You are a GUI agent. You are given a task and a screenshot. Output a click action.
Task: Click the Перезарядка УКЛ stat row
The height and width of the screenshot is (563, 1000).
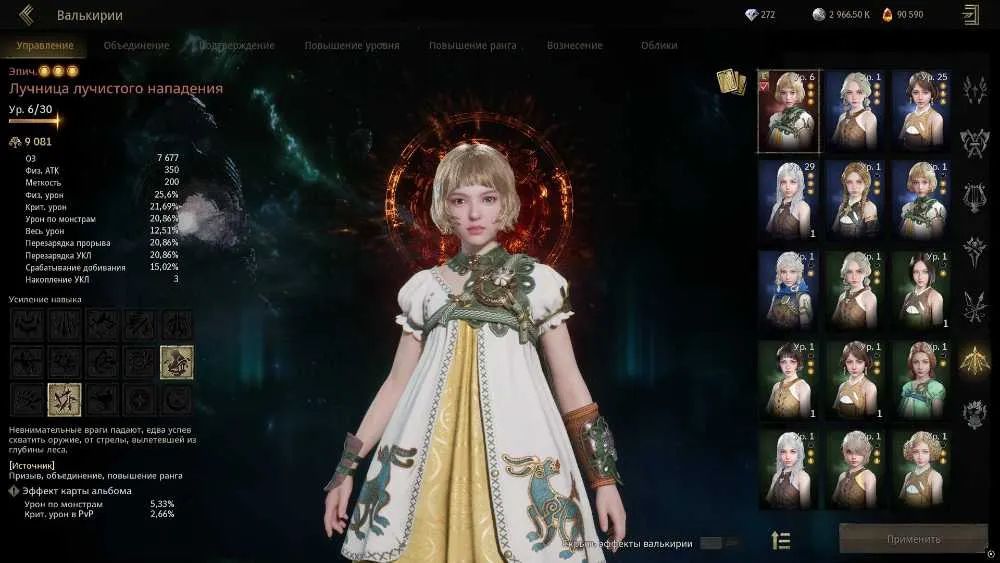102,255
